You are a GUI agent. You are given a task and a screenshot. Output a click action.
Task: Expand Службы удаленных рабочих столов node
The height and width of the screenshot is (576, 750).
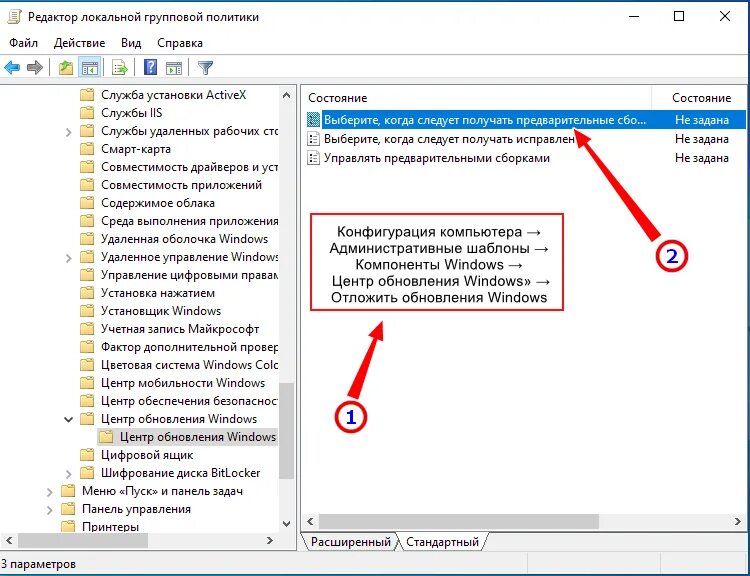(x=68, y=132)
